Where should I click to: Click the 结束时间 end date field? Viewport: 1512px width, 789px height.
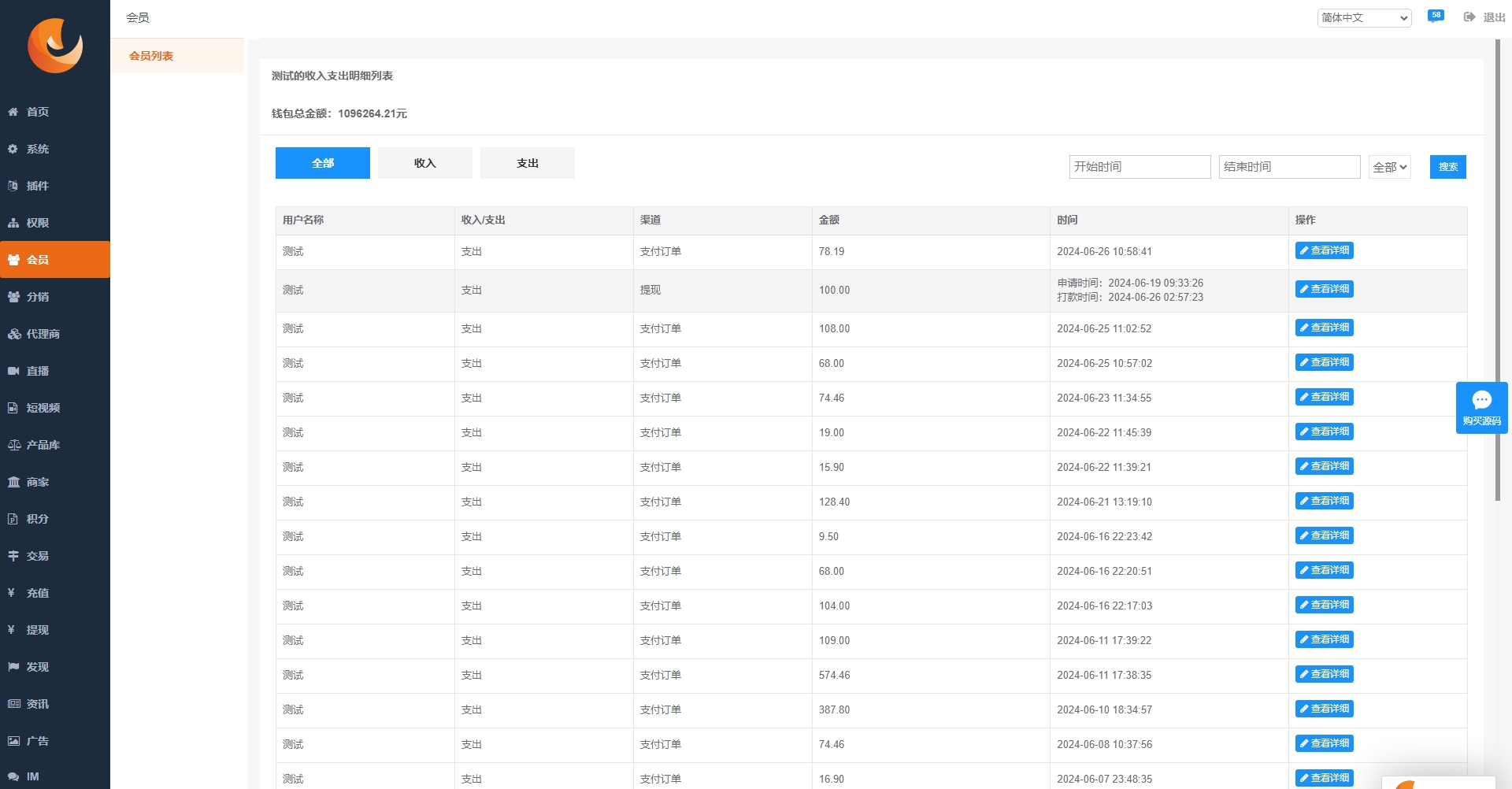[1289, 167]
